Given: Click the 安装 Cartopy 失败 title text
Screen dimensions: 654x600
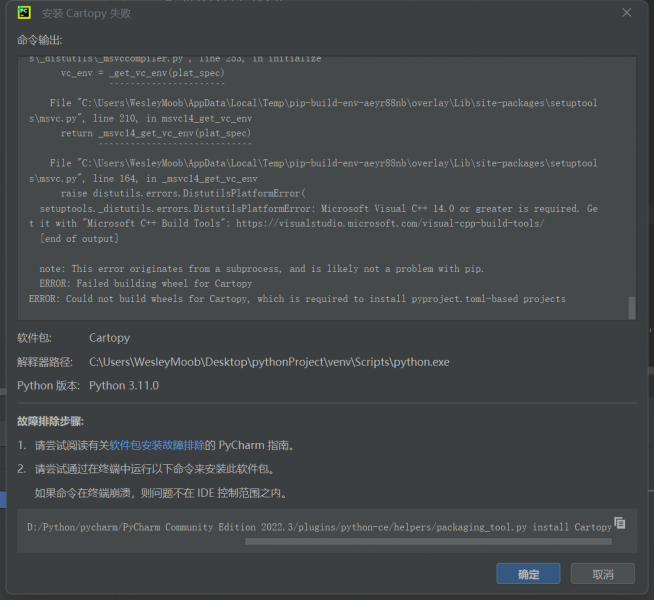Looking at the screenshot, I should 86,13.
